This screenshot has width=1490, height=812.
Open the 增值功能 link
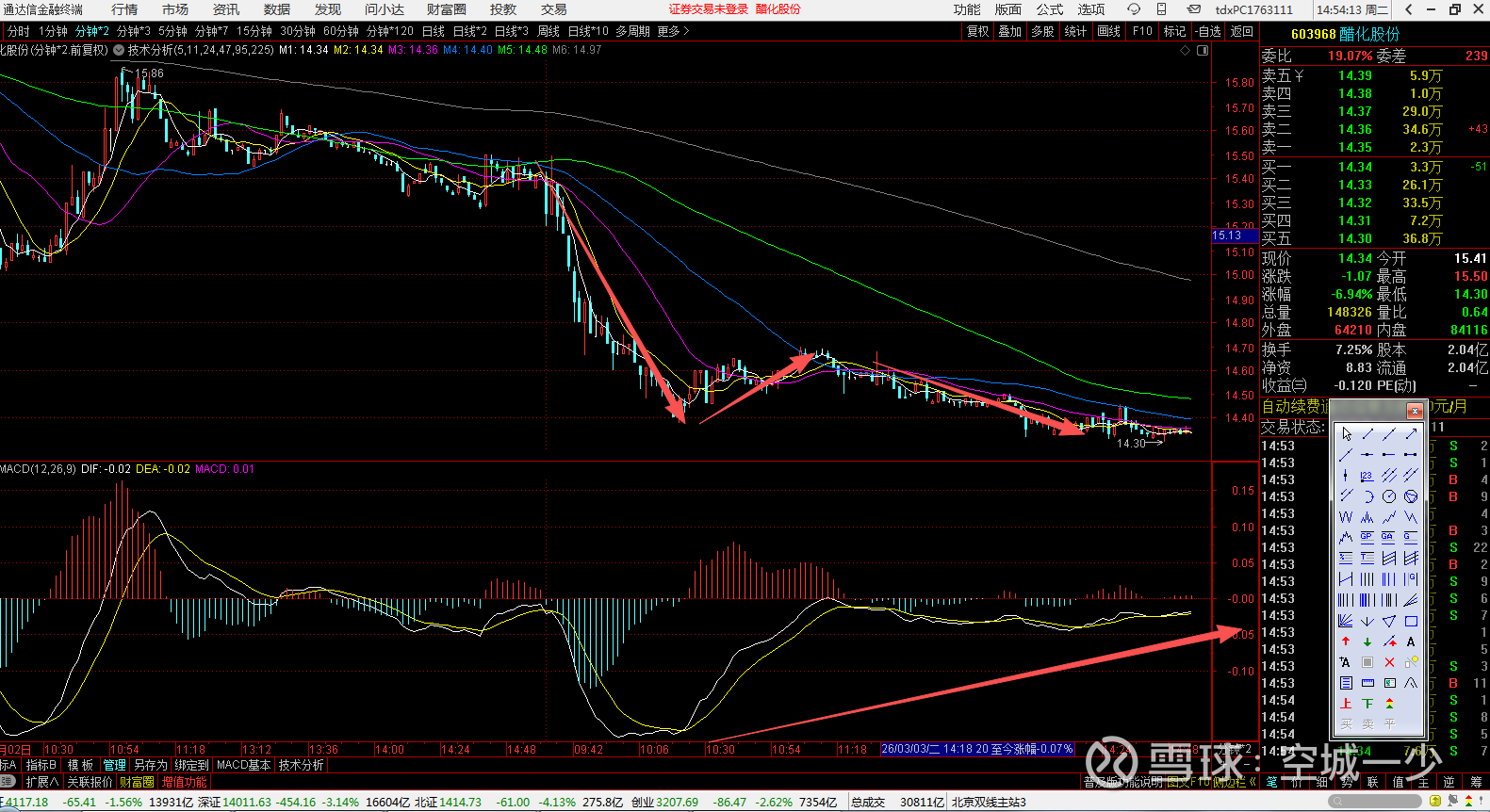point(184,782)
